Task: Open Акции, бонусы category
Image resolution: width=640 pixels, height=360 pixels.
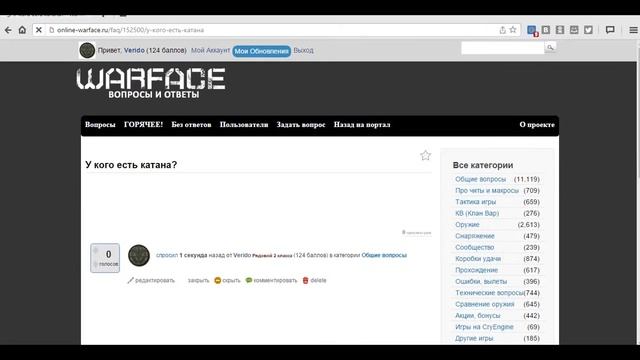Action: pos(478,316)
